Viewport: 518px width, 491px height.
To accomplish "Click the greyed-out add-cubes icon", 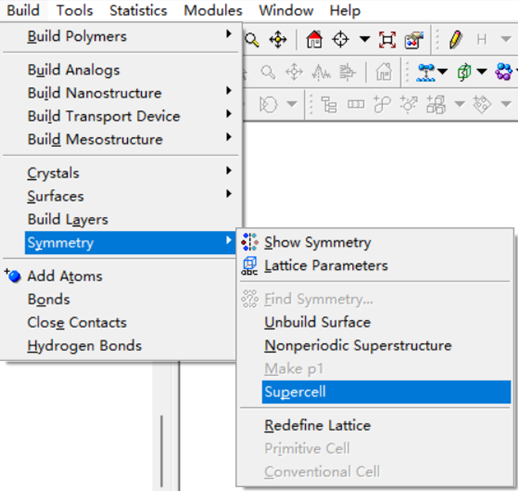I will click(436, 104).
